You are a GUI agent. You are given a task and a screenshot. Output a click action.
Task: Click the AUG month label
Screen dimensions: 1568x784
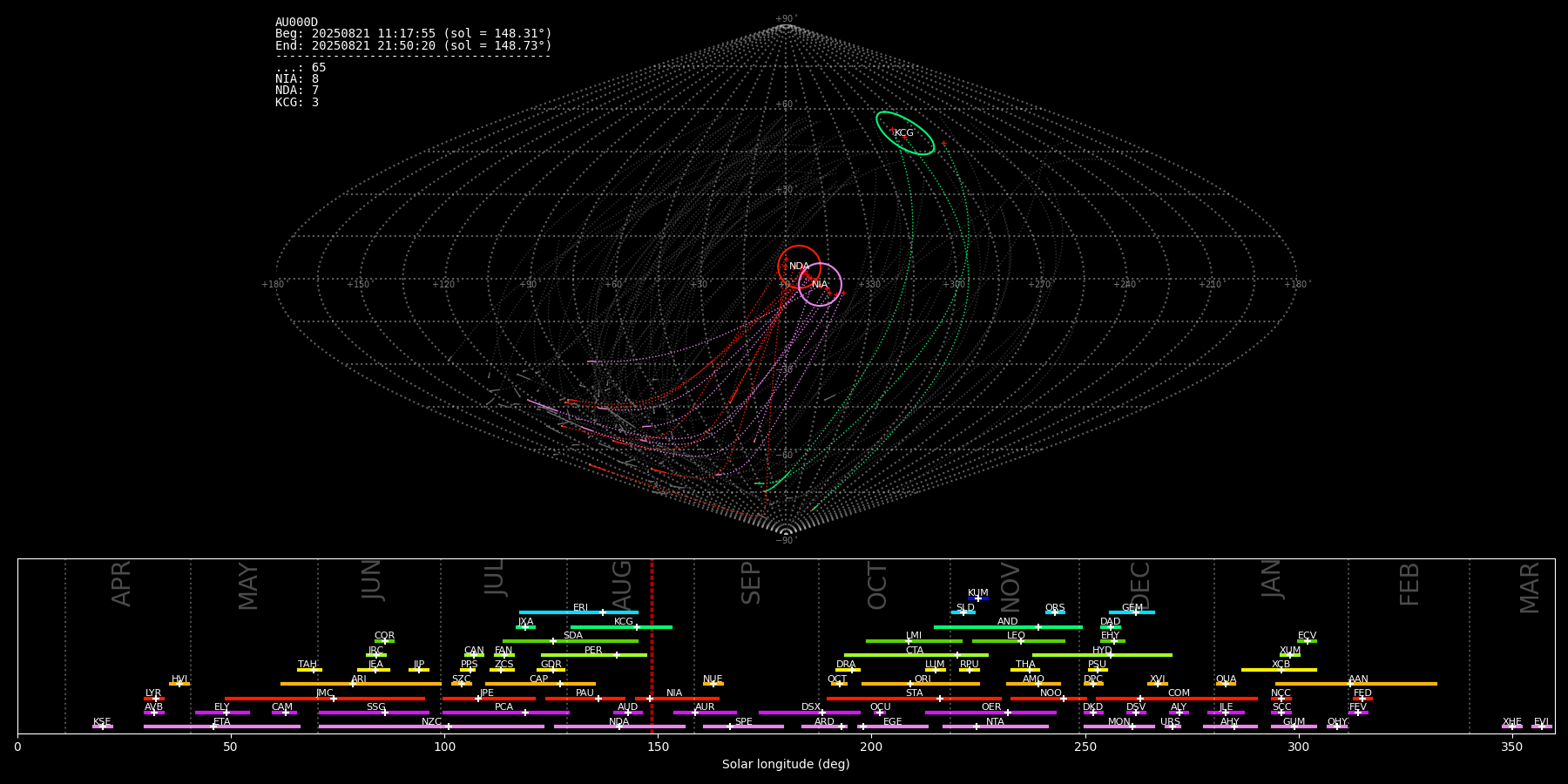pos(622,584)
